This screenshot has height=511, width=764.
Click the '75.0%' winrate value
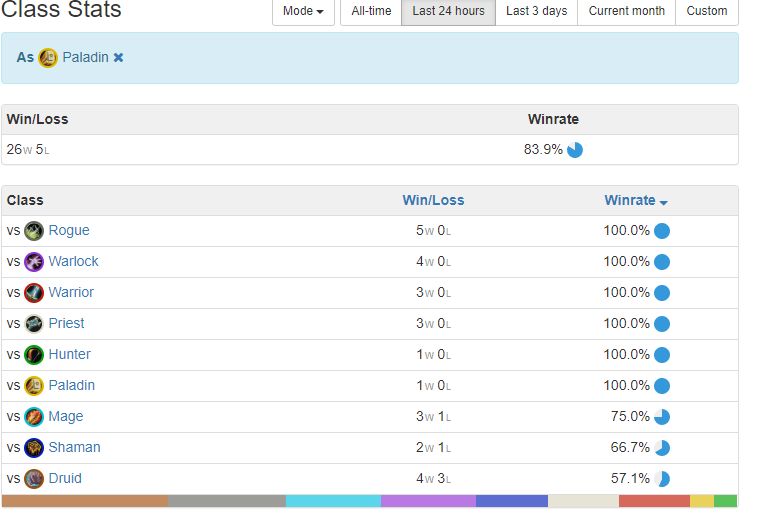point(630,417)
